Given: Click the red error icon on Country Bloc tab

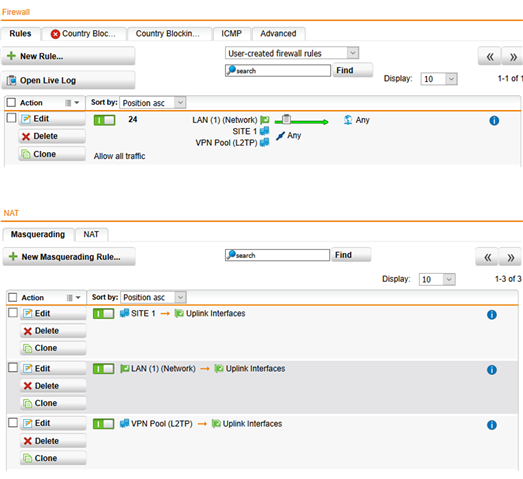Looking at the screenshot, I should pos(55,34).
